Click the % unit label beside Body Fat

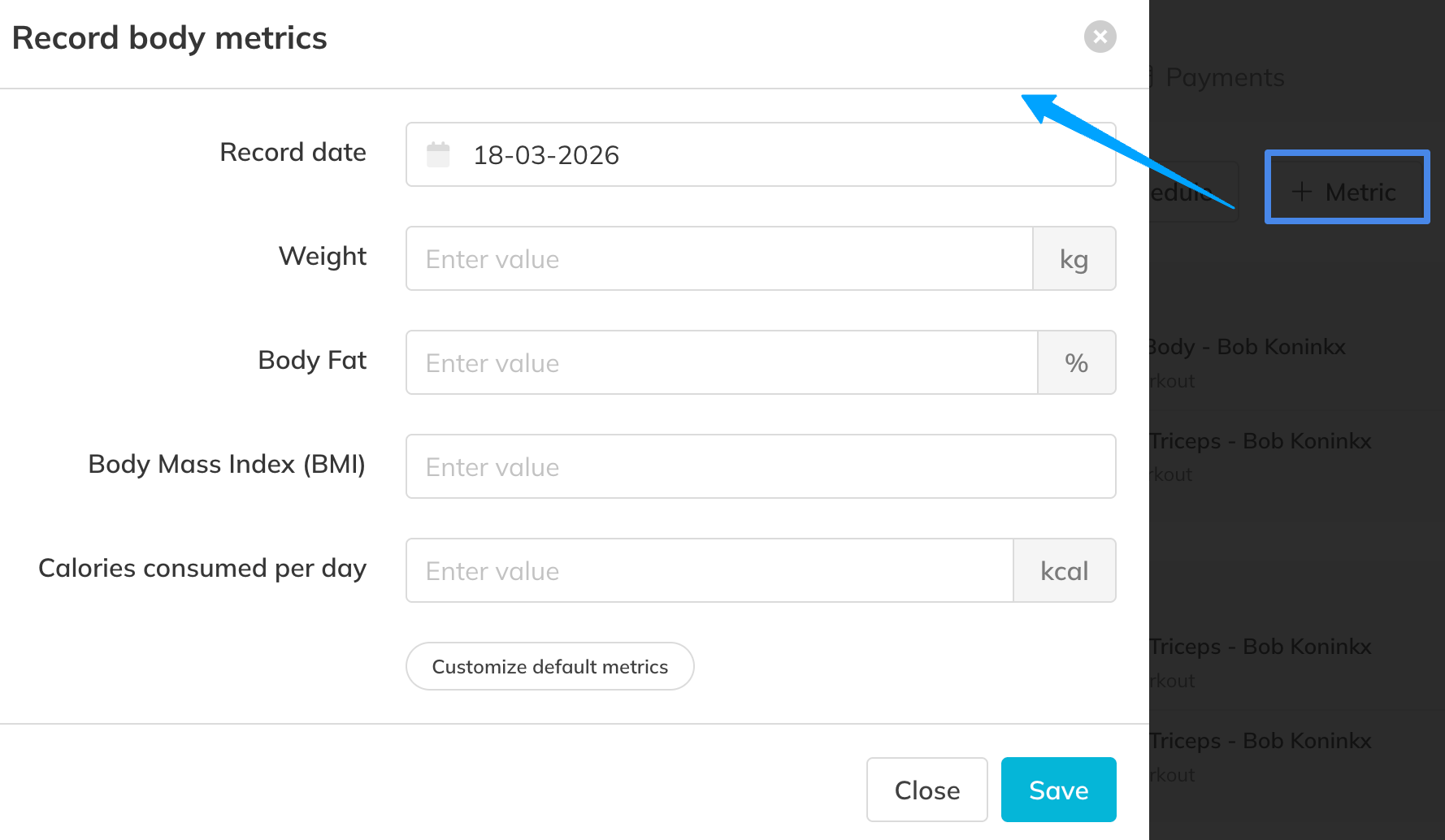(x=1076, y=362)
